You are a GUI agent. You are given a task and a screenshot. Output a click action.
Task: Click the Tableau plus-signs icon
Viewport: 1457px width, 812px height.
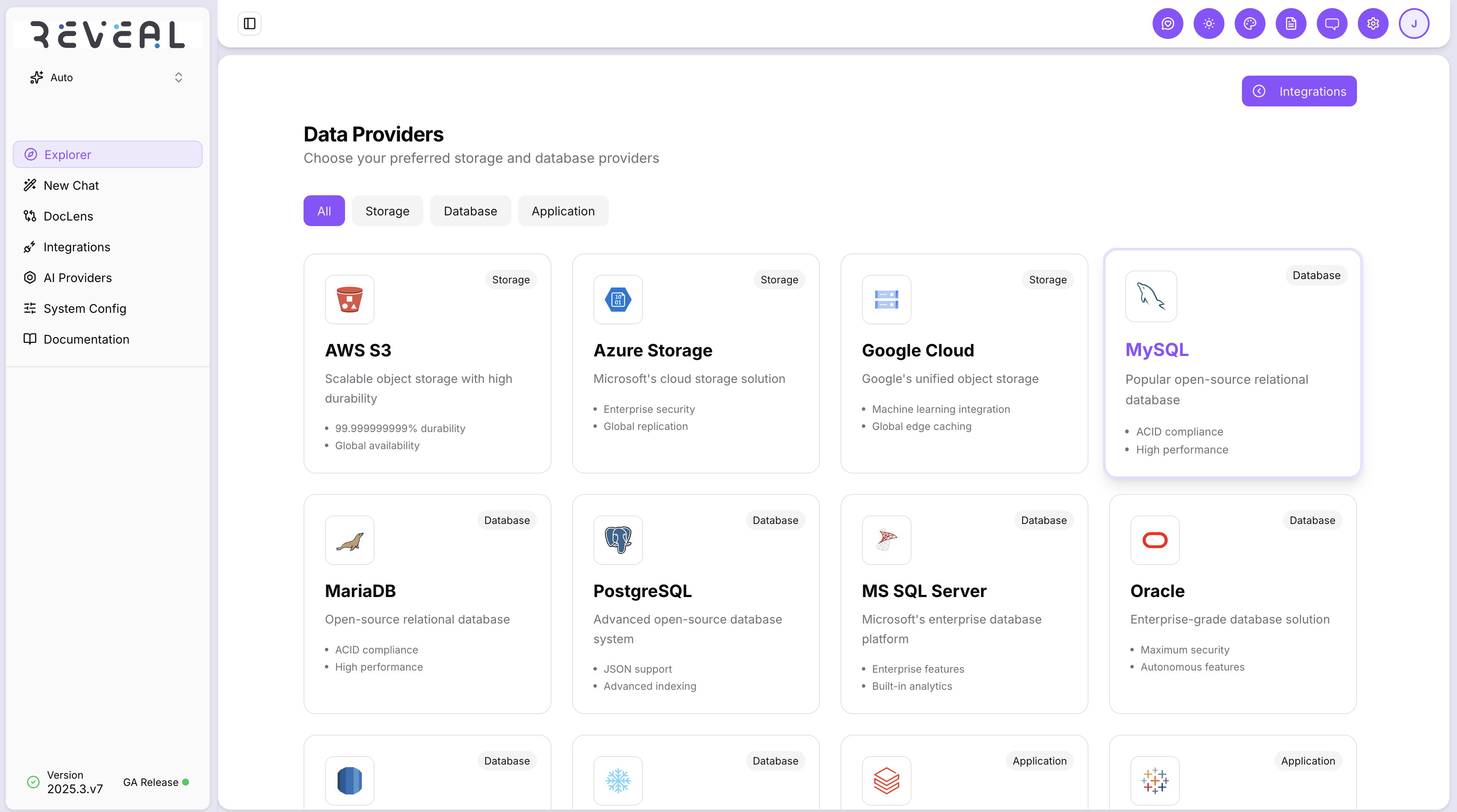pos(1155,781)
